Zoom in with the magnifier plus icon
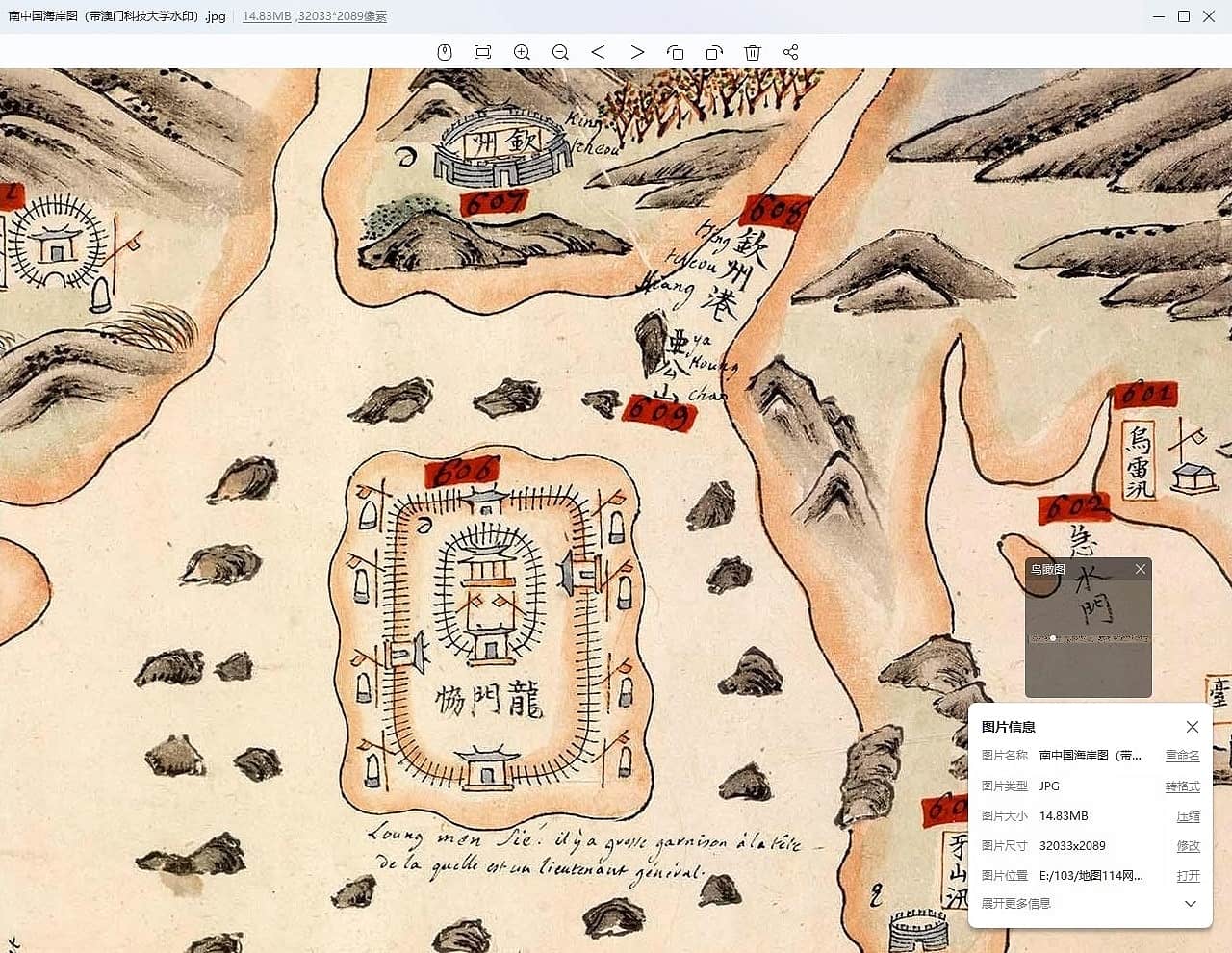The image size is (1232, 953). [522, 52]
